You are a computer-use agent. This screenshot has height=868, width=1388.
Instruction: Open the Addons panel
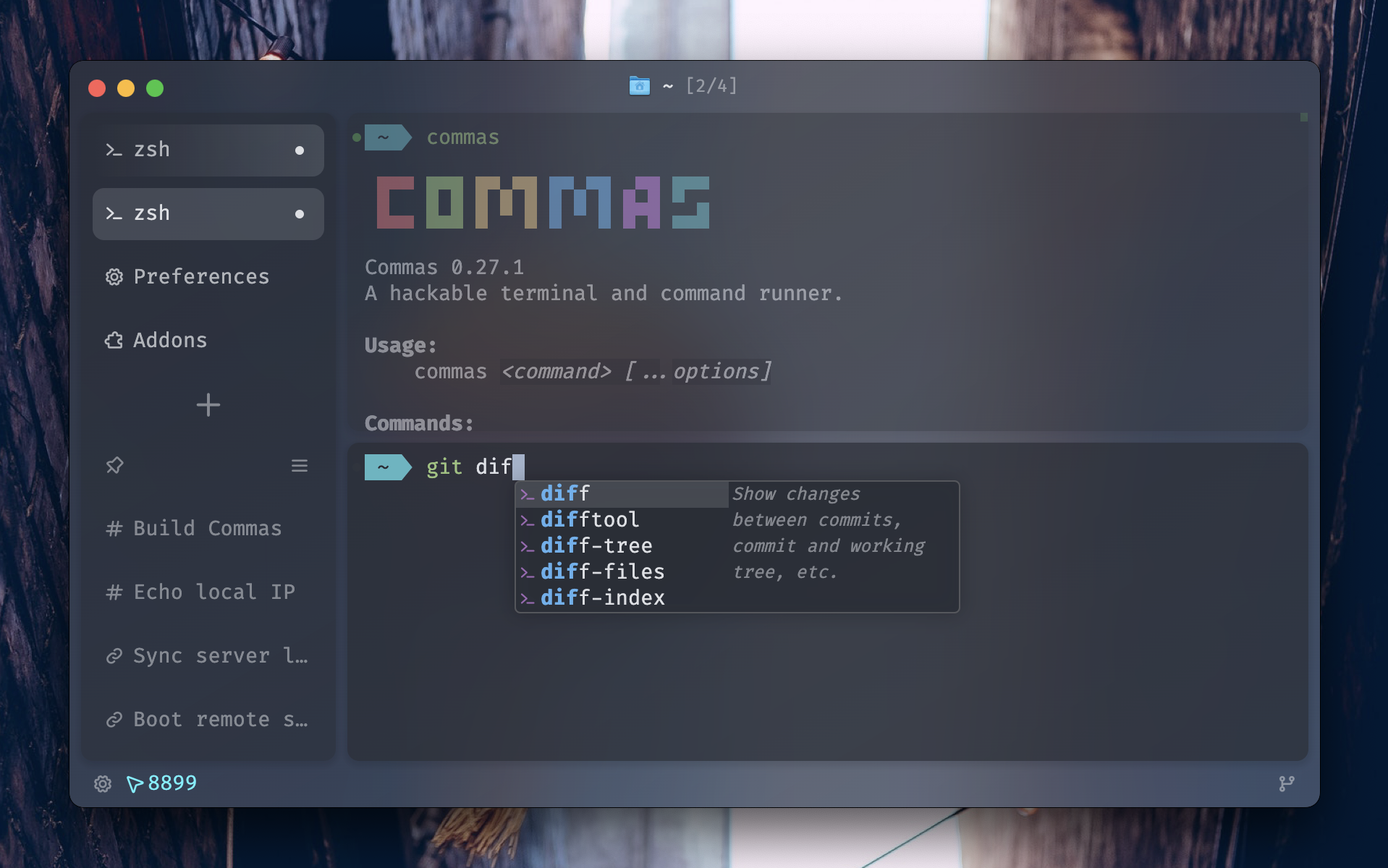pyautogui.click(x=168, y=340)
